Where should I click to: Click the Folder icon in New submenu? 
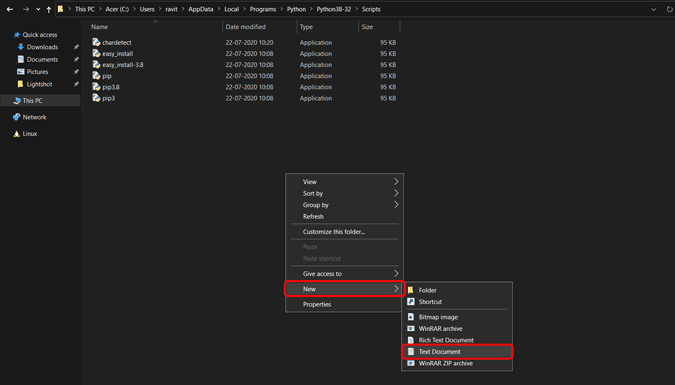[x=411, y=290]
